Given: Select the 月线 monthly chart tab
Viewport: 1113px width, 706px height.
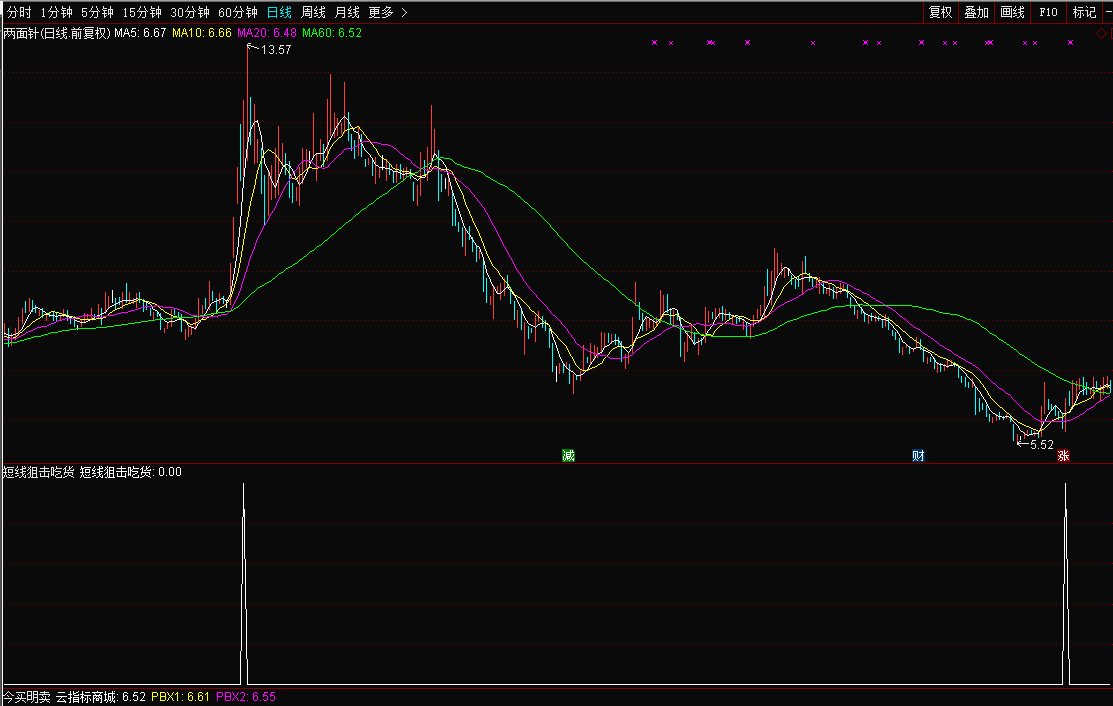Looking at the screenshot, I should 347,12.
